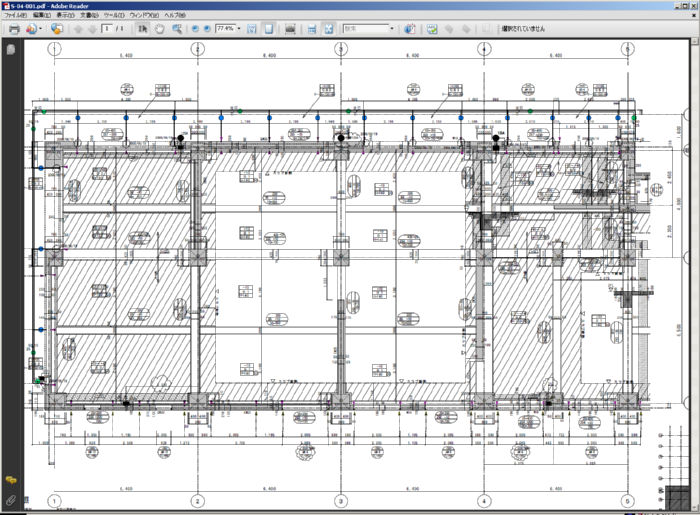Viewport: 700px width, 515px height.
Task: Click the page number input field
Action: 107,29
